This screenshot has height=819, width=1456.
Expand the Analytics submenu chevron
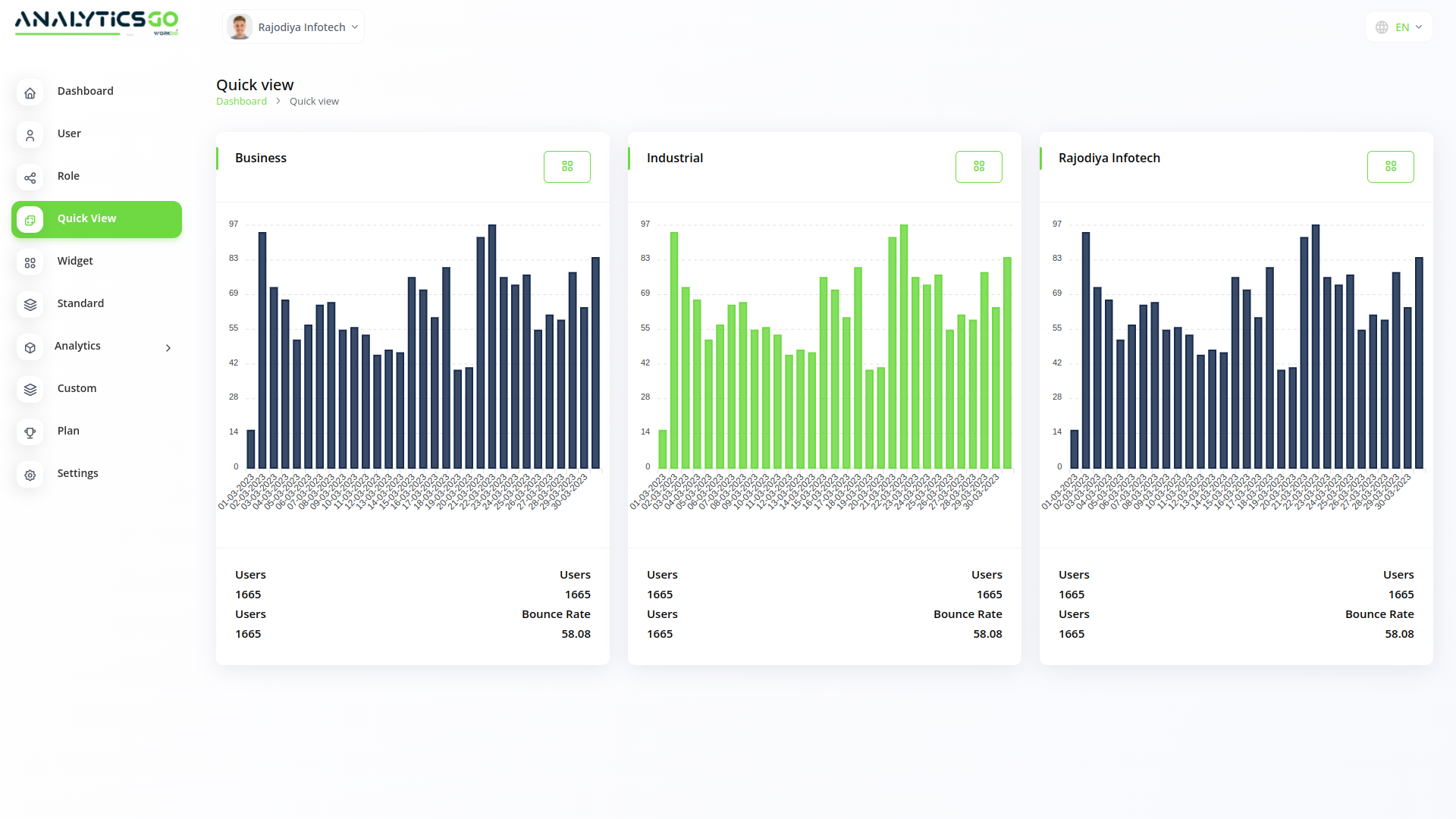click(168, 348)
